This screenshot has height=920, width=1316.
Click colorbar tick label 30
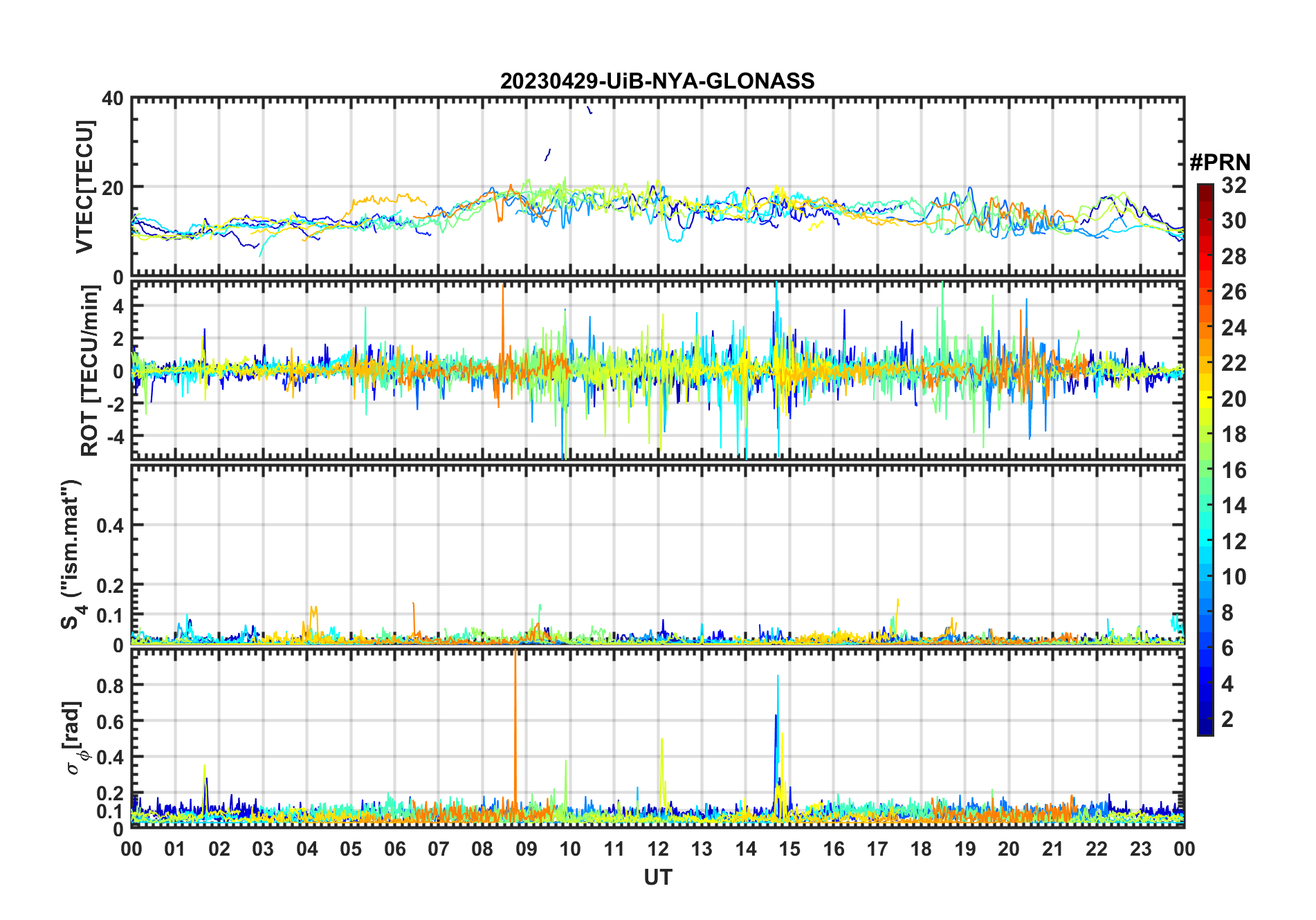click(x=1234, y=221)
